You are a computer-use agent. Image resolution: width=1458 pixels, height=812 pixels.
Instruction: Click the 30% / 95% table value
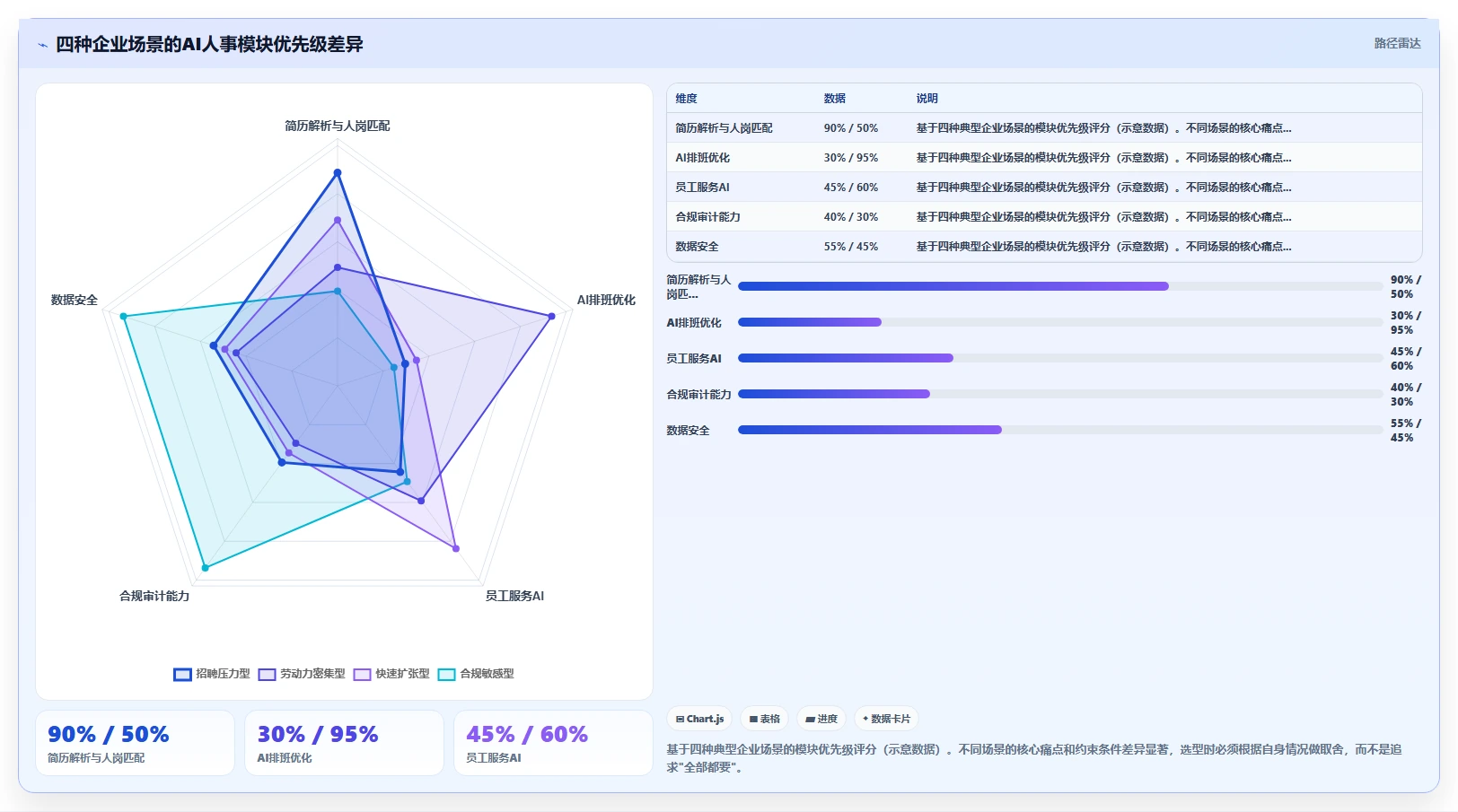click(851, 158)
